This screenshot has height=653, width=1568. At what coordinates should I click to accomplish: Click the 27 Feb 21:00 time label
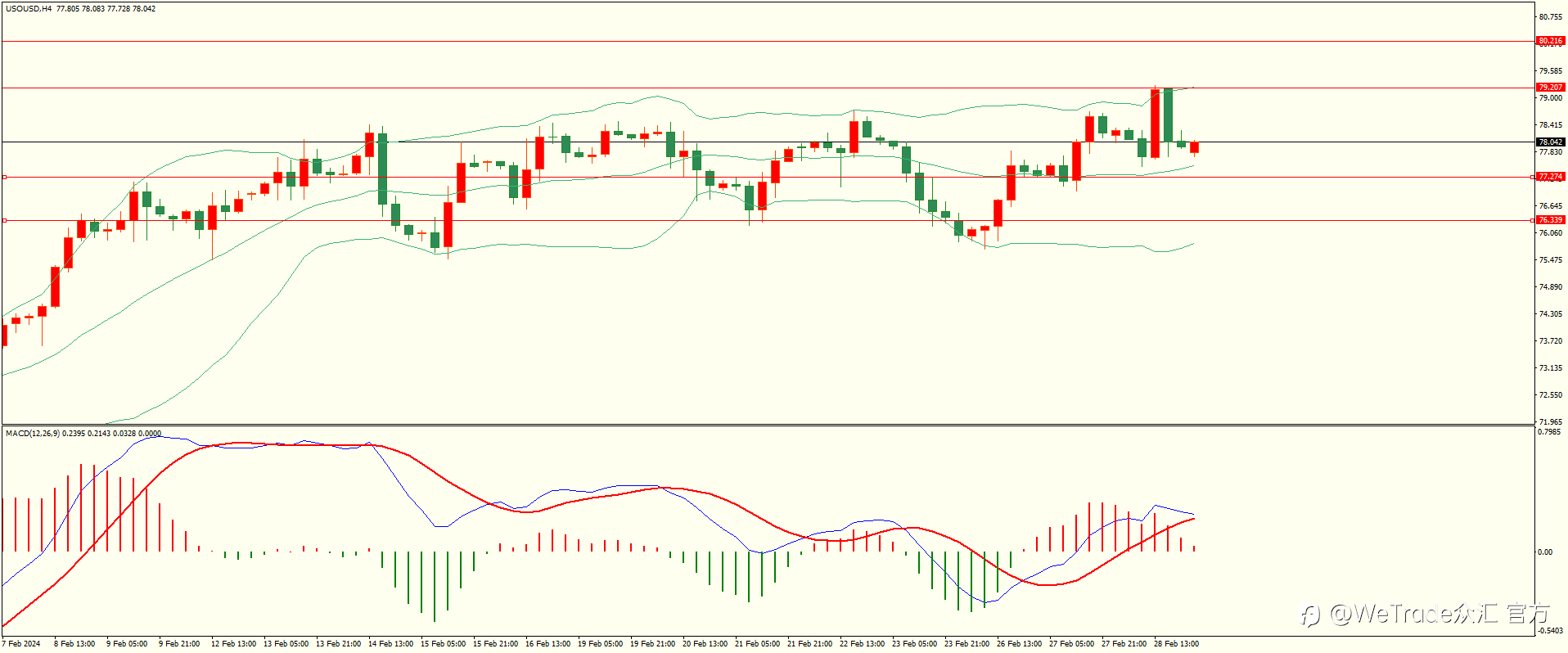[x=1124, y=644]
